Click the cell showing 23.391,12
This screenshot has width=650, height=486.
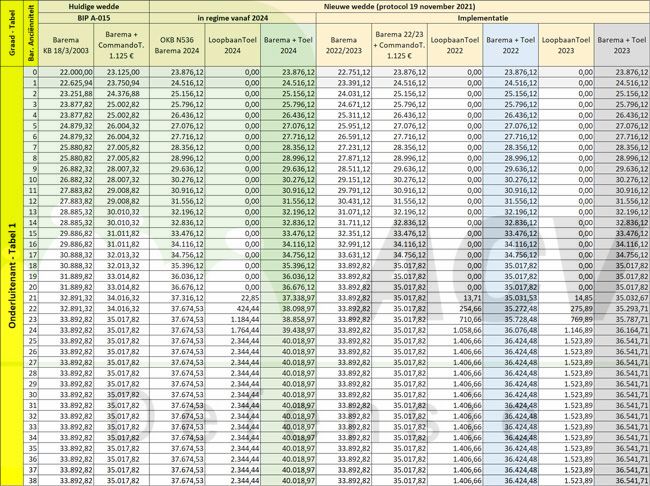[344, 83]
